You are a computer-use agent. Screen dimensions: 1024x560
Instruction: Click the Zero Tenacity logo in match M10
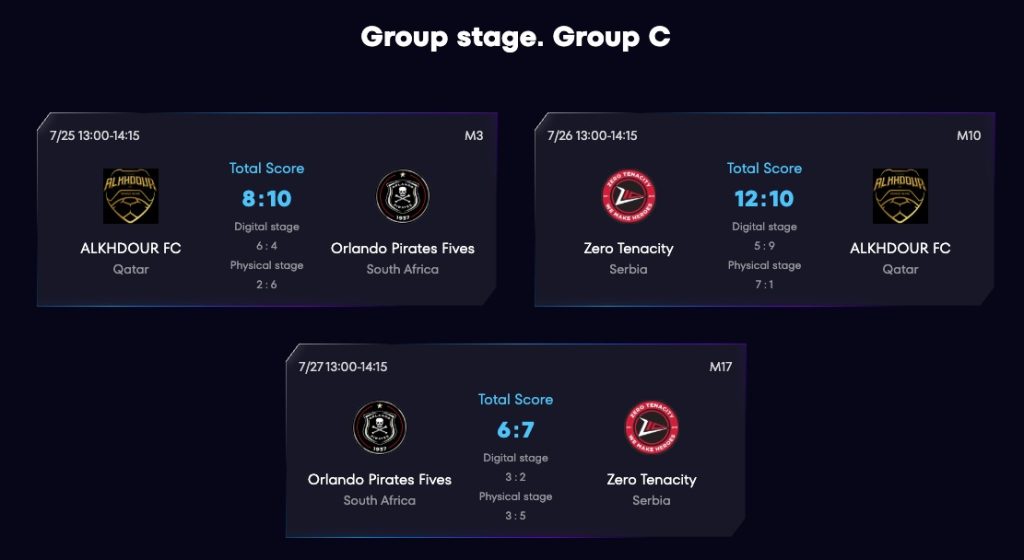tap(628, 196)
